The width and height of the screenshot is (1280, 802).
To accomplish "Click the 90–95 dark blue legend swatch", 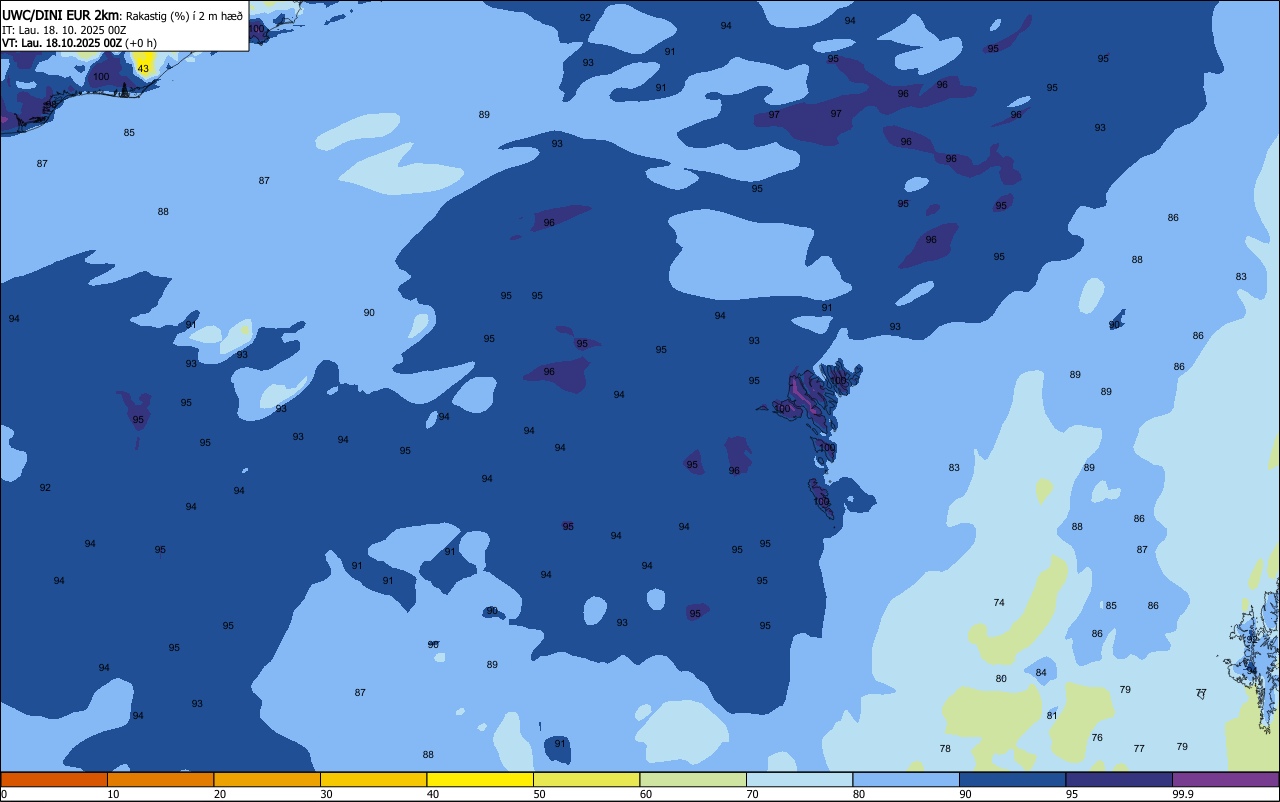I will (1012, 779).
